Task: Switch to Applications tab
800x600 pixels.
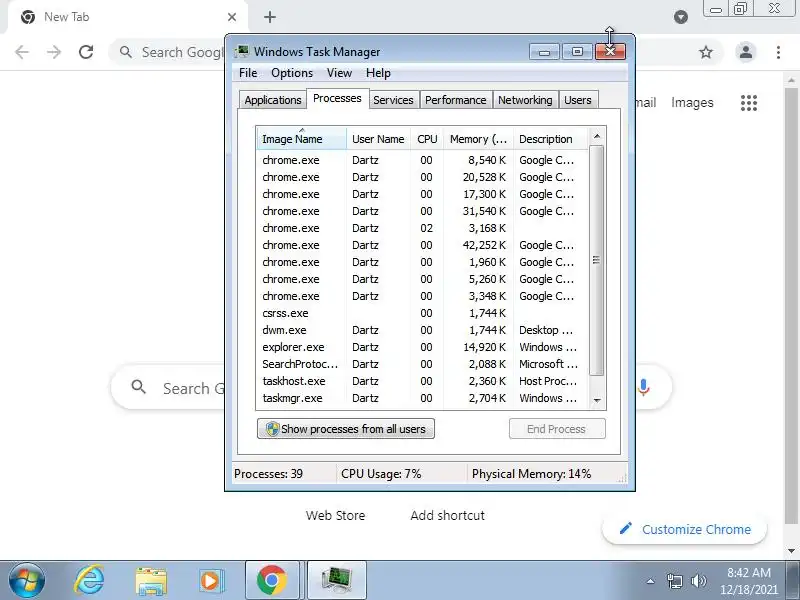Action: tap(272, 100)
